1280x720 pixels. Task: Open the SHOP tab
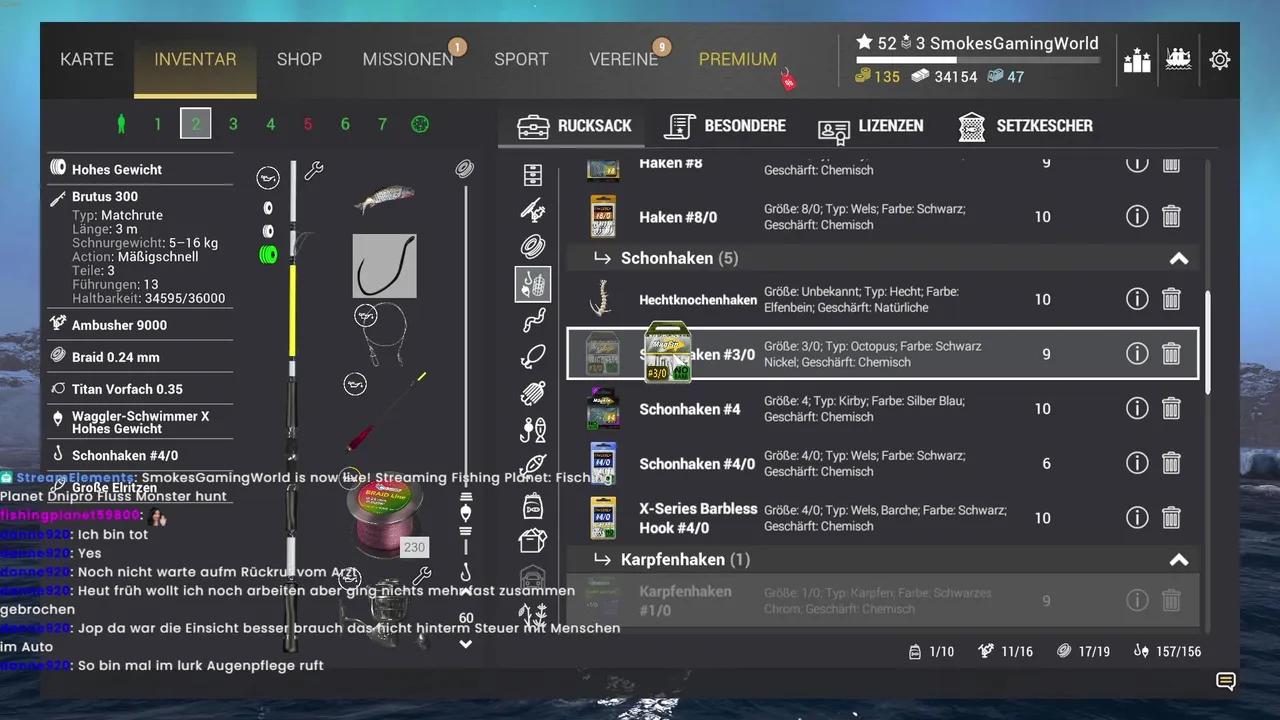299,59
